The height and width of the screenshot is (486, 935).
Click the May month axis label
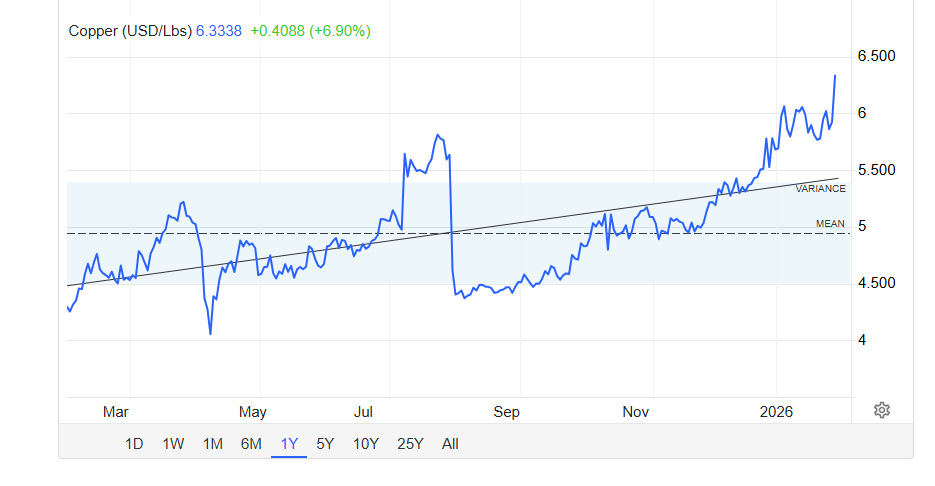coord(253,412)
